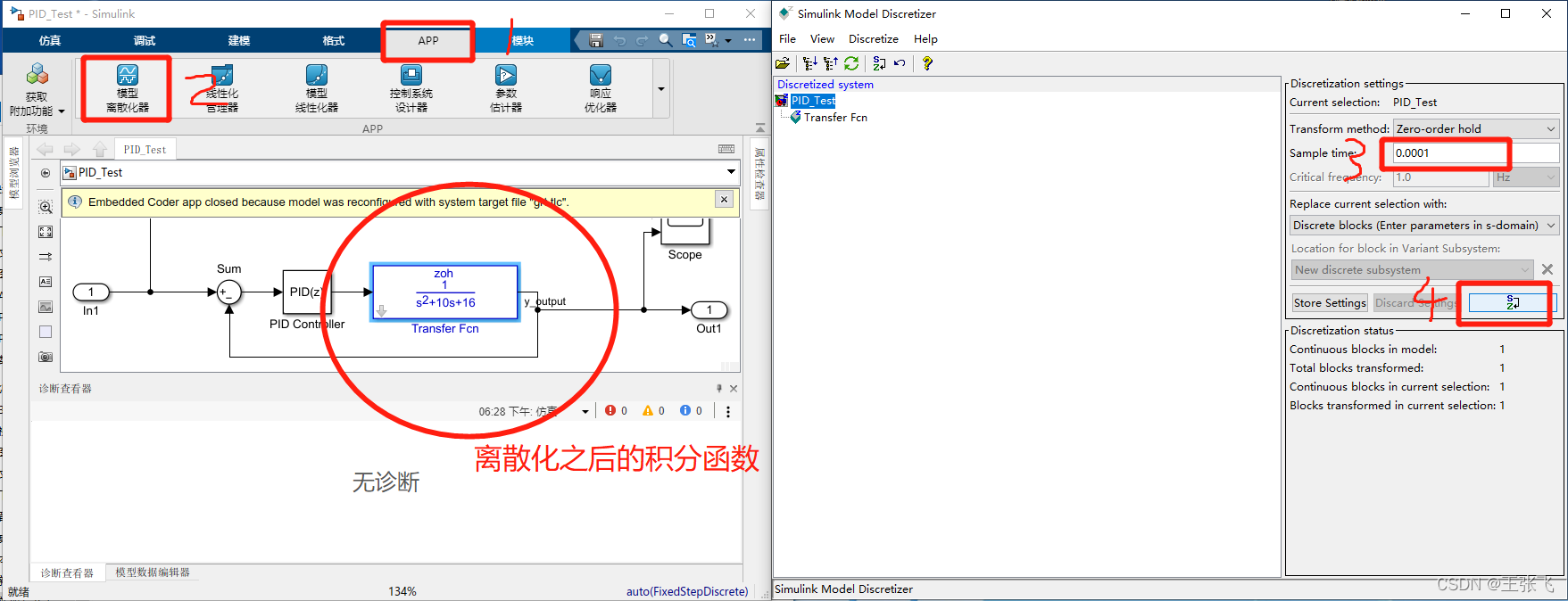Click the keyboard shortcuts icon above canvas
1568x601 pixels.
(726, 149)
